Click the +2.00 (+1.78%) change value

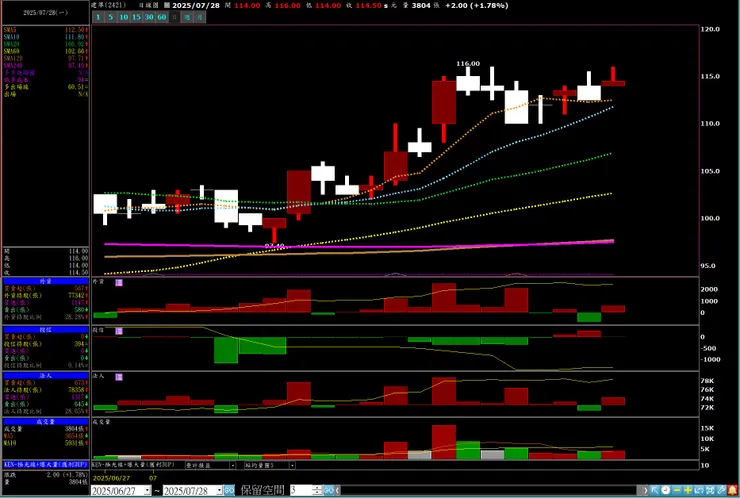pyautogui.click(x=477, y=5)
